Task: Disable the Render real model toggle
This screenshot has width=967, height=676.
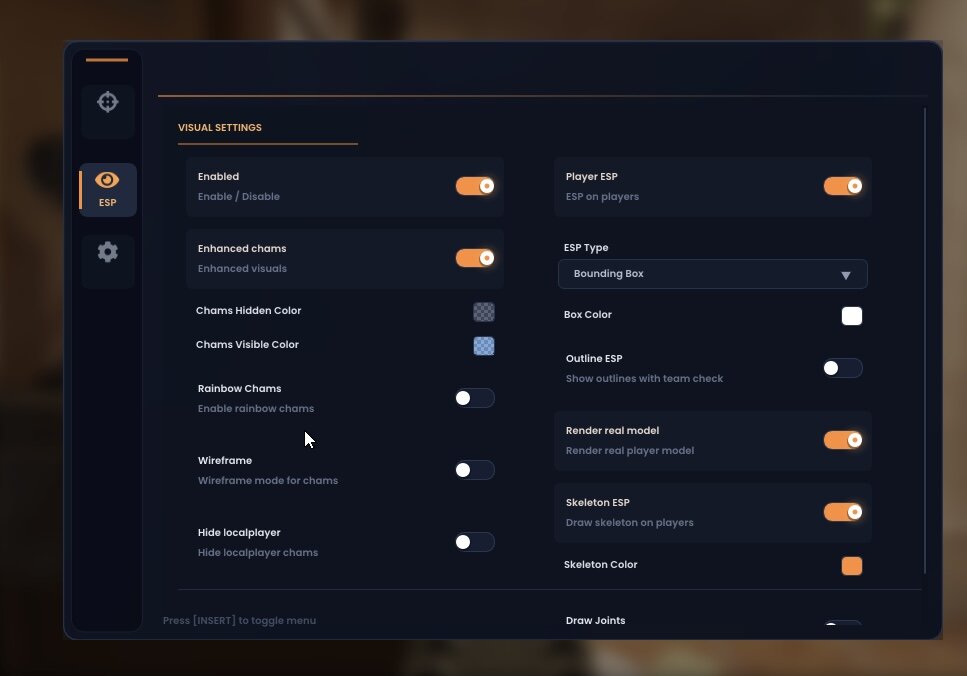Action: [843, 440]
